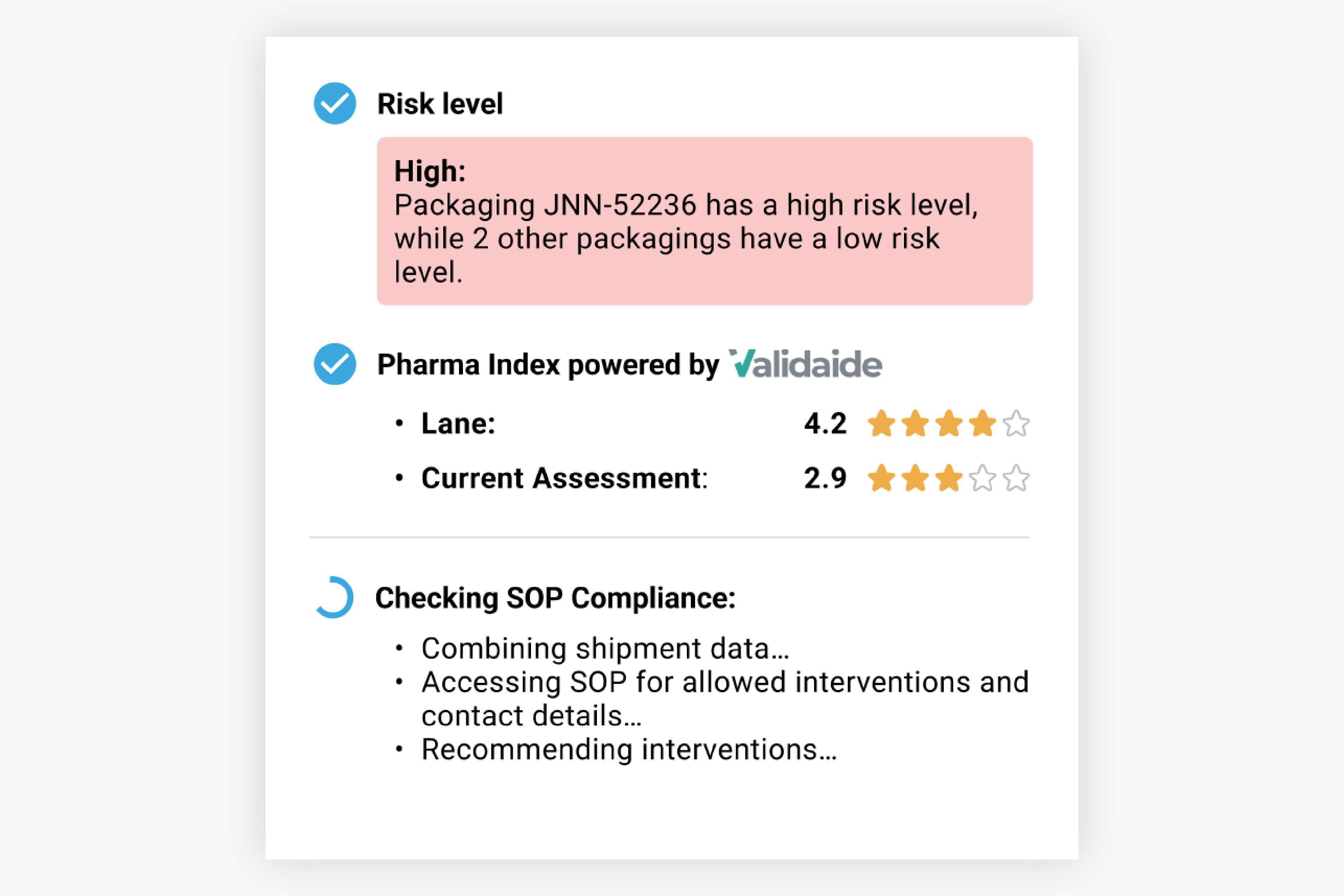Click the empty fourth star of Current Assessment

click(982, 478)
